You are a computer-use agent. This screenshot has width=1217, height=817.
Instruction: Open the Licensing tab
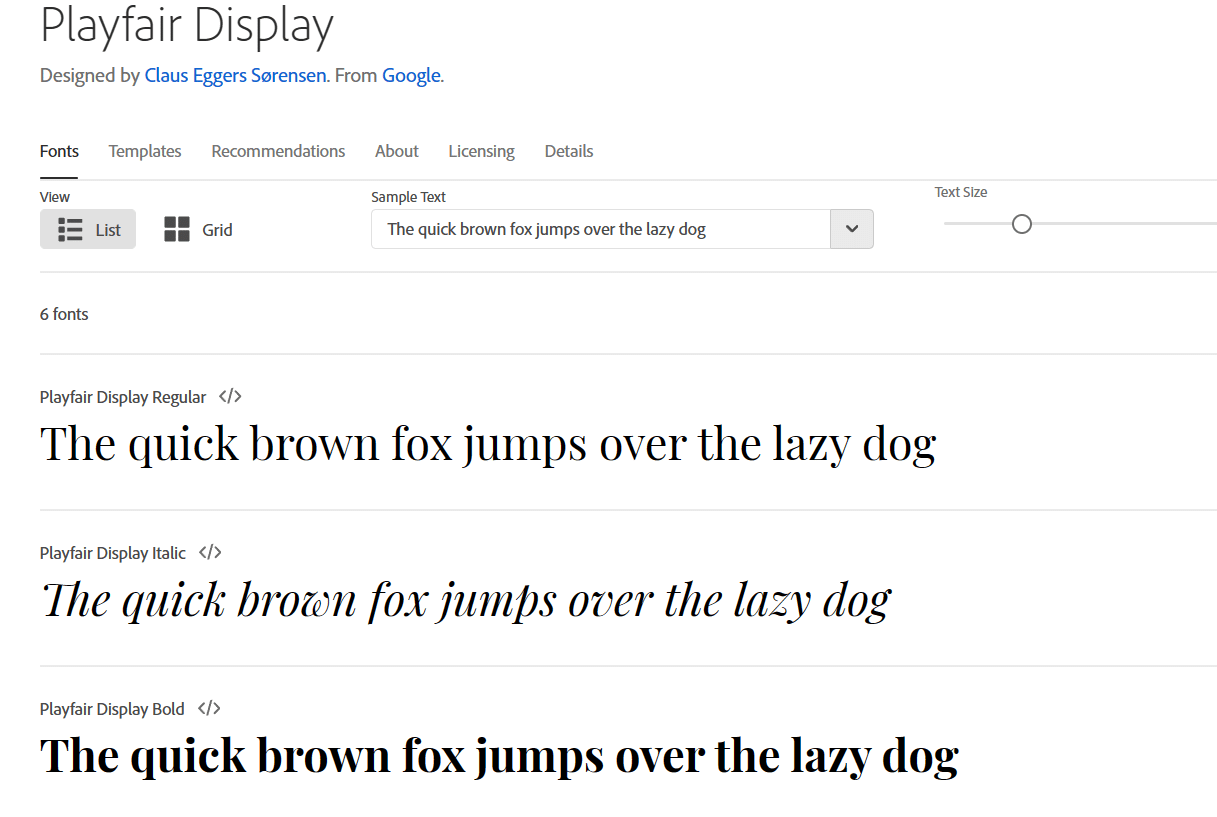click(481, 151)
